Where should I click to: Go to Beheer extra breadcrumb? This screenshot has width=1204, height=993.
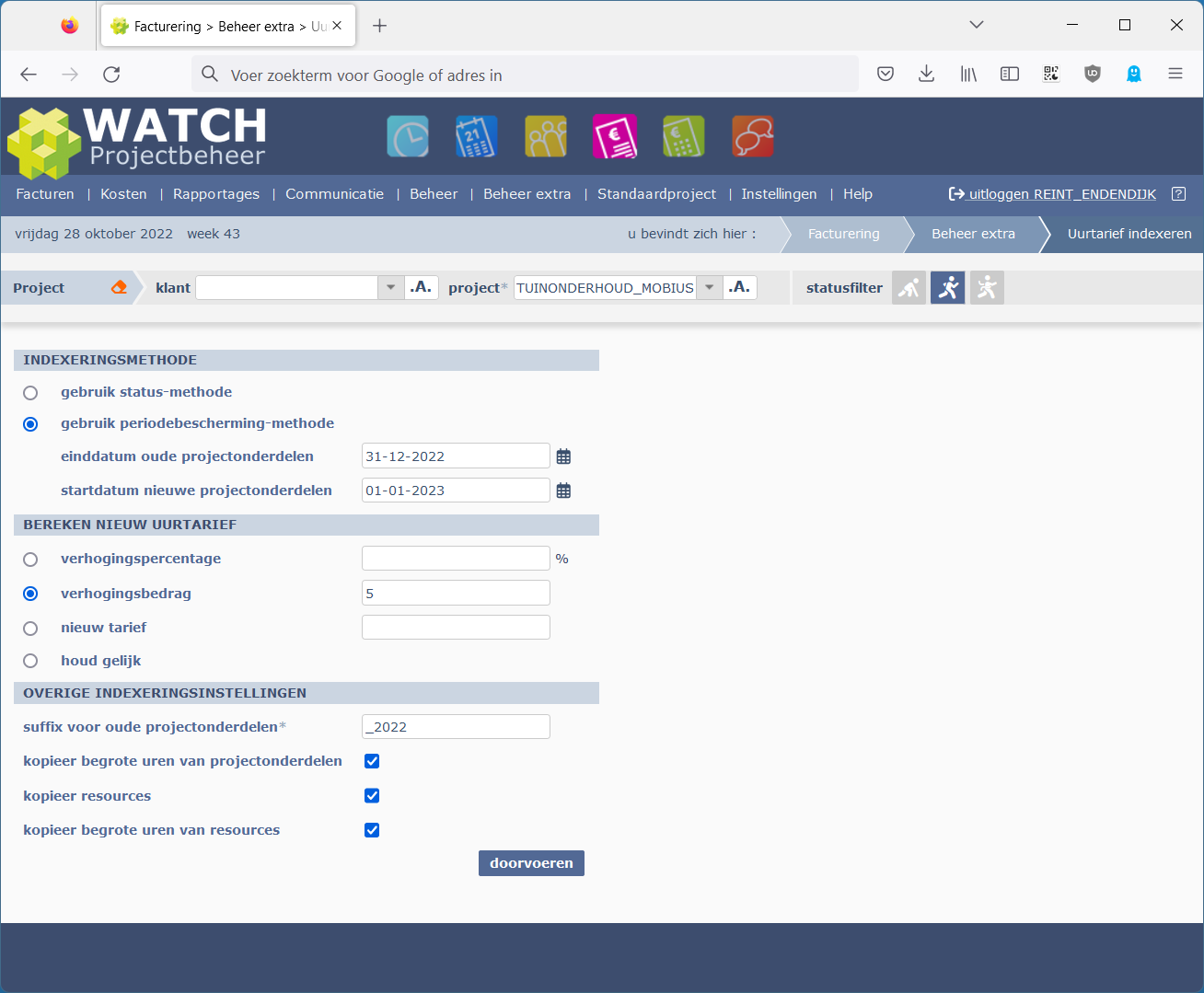point(973,234)
